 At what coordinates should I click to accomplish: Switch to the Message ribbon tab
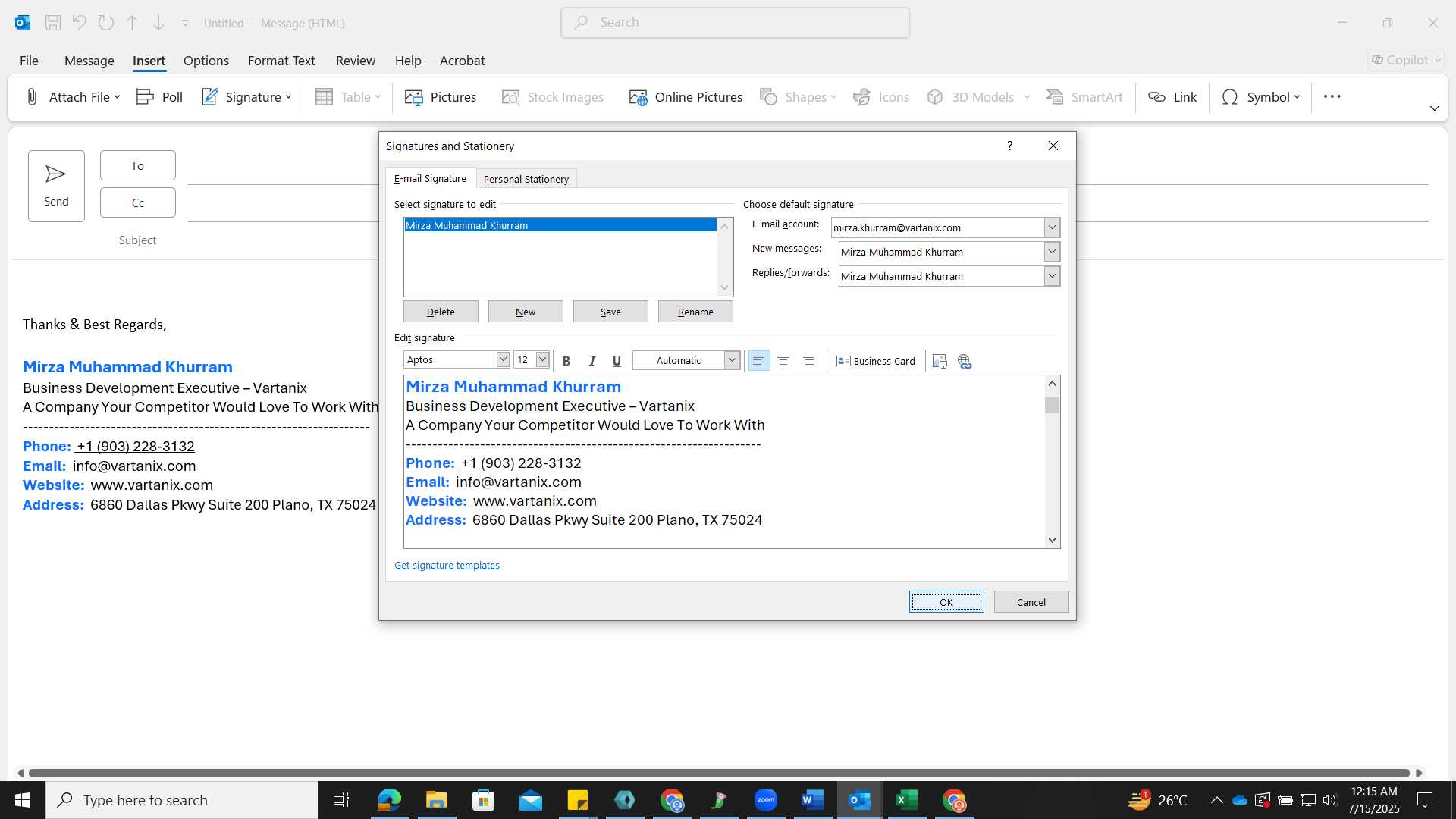point(89,61)
